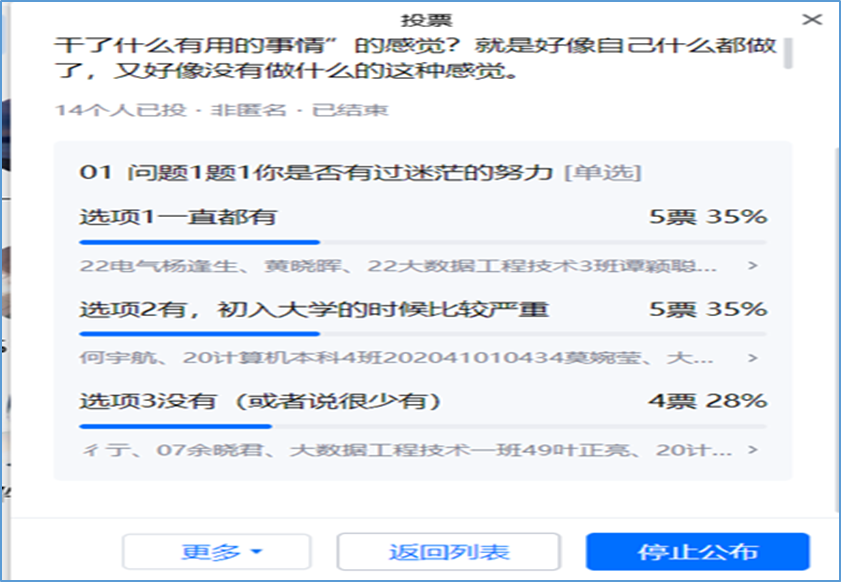Image resolution: width=841 pixels, height=582 pixels.
Task: Click the 选项3 blue progress bar
Action: pos(175,426)
